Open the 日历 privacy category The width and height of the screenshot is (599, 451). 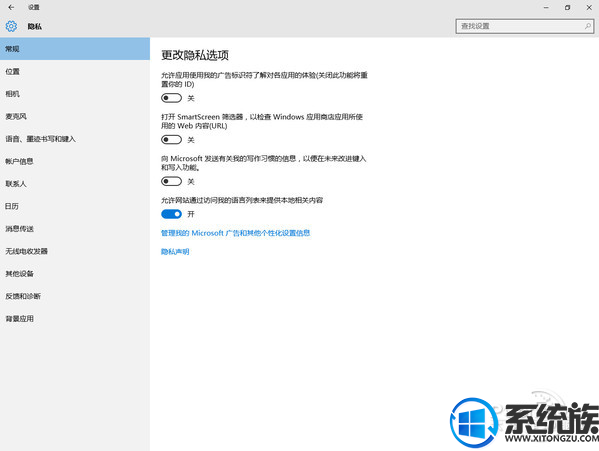click(x=75, y=206)
